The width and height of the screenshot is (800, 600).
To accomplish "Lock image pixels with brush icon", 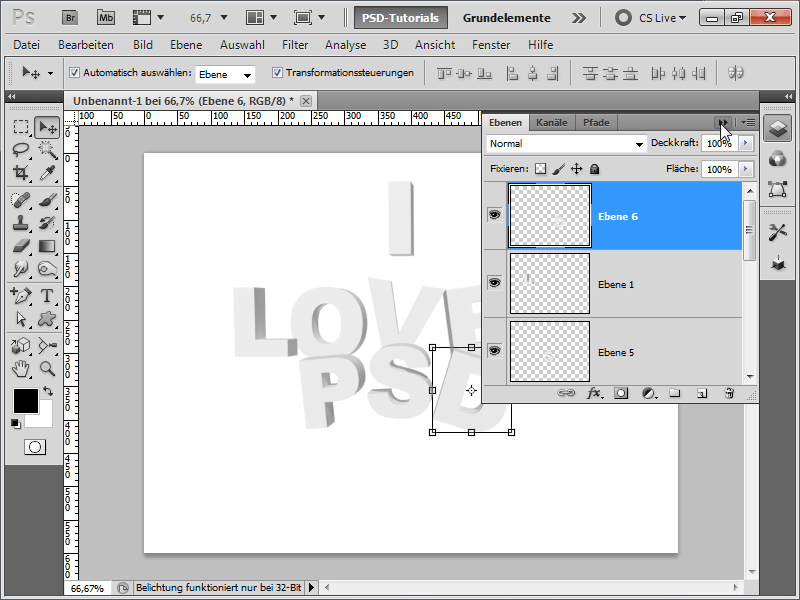I will pos(559,169).
